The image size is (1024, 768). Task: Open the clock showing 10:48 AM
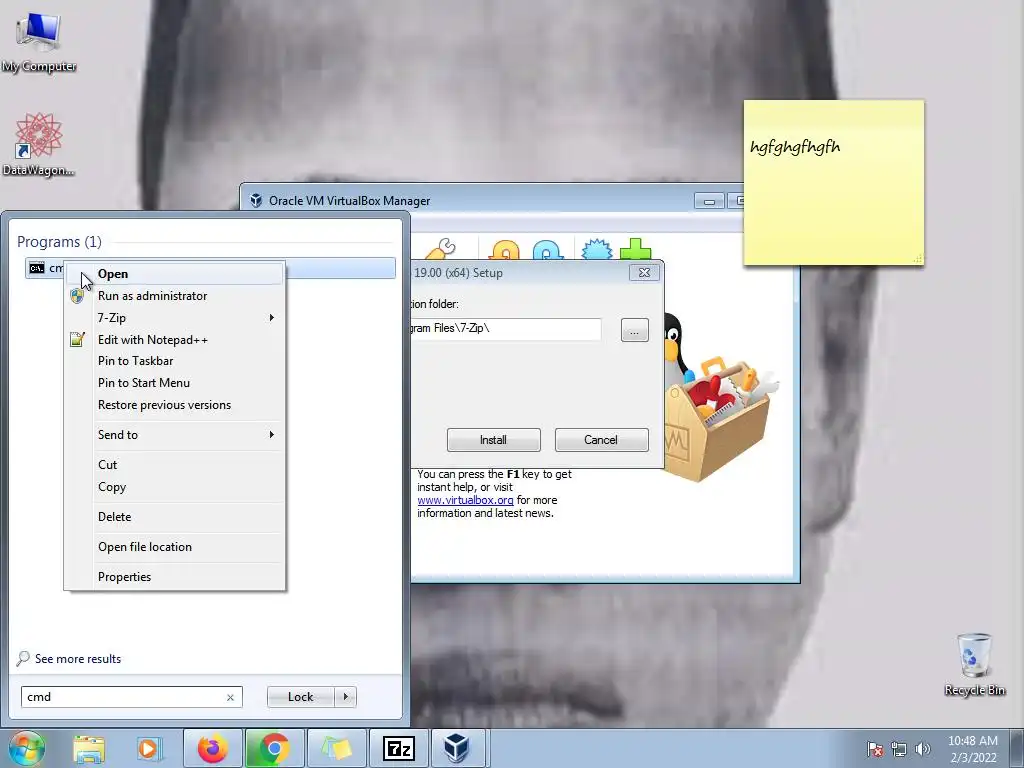[972, 749]
